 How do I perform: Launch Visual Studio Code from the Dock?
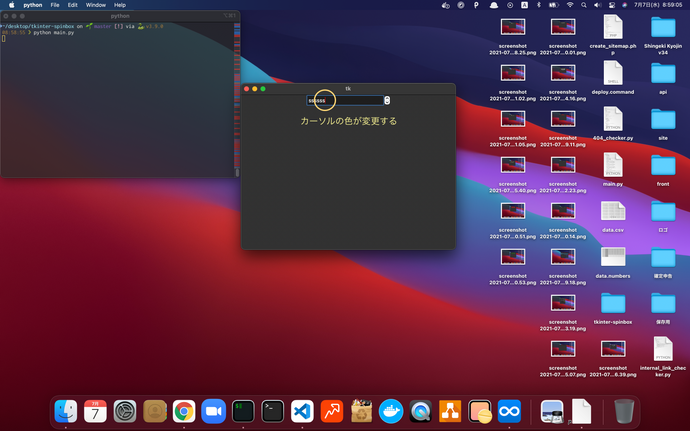(x=302, y=411)
